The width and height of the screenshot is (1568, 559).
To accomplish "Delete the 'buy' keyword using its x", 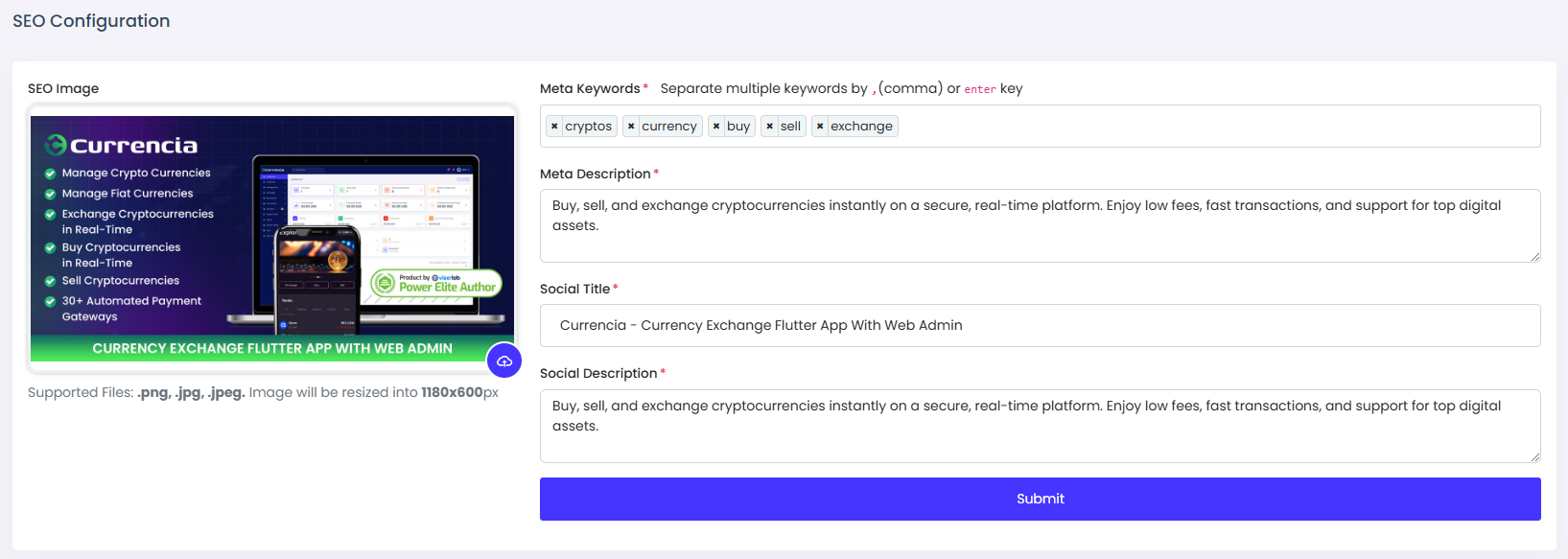I will pos(716,127).
